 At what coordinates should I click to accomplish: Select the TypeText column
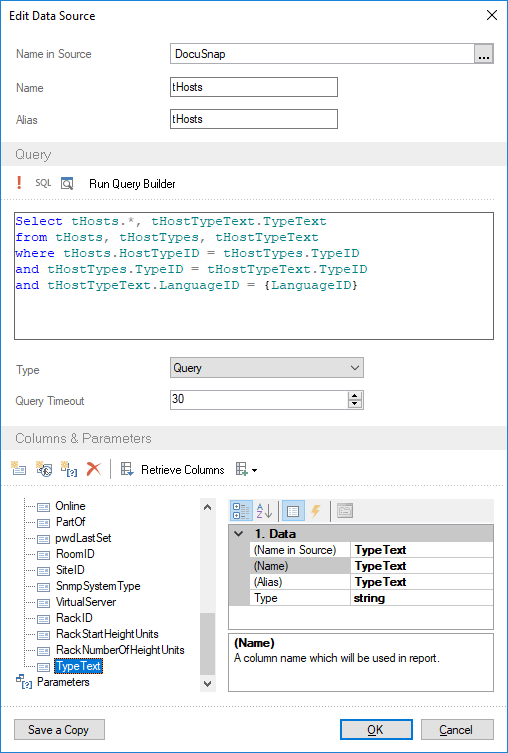tap(78, 666)
